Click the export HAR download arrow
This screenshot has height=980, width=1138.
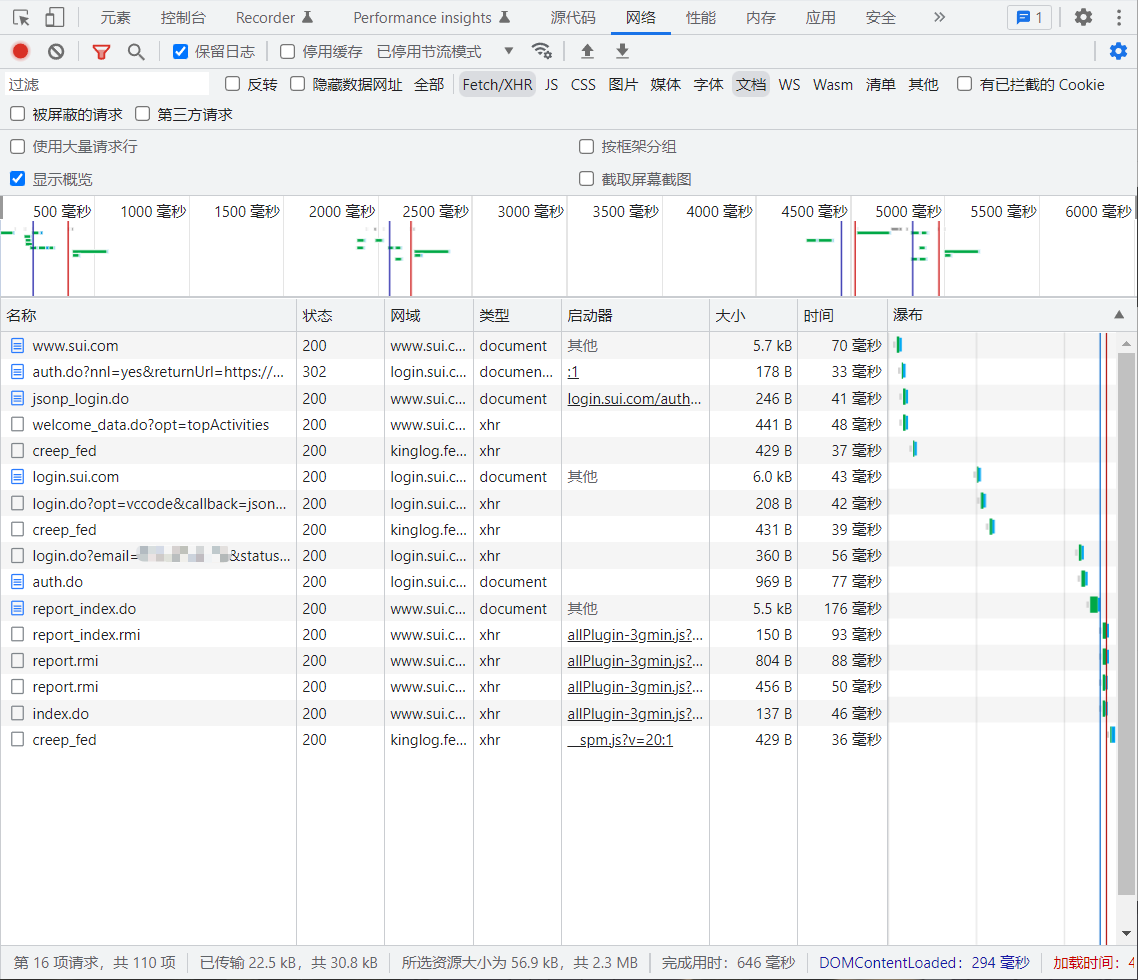(x=622, y=51)
